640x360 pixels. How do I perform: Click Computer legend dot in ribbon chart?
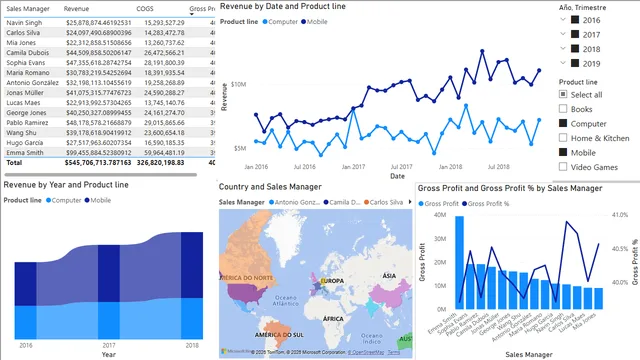coord(49,200)
